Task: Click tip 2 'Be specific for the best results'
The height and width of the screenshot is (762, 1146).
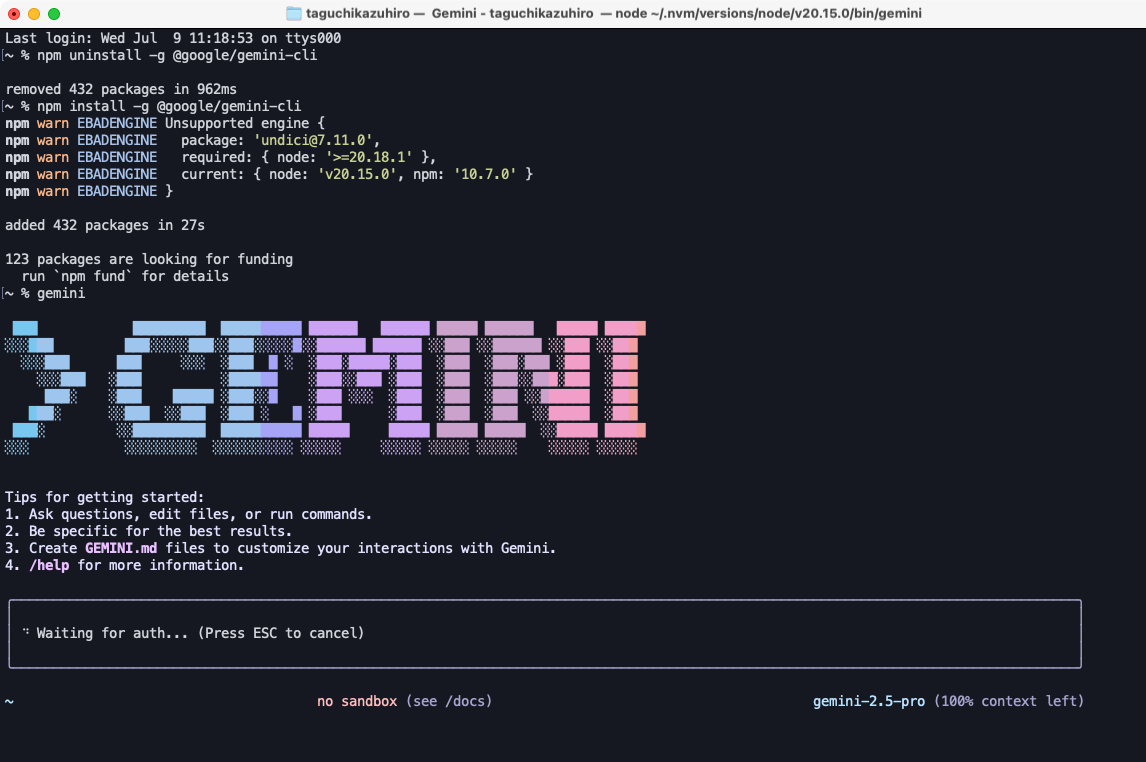Action: 148,531
